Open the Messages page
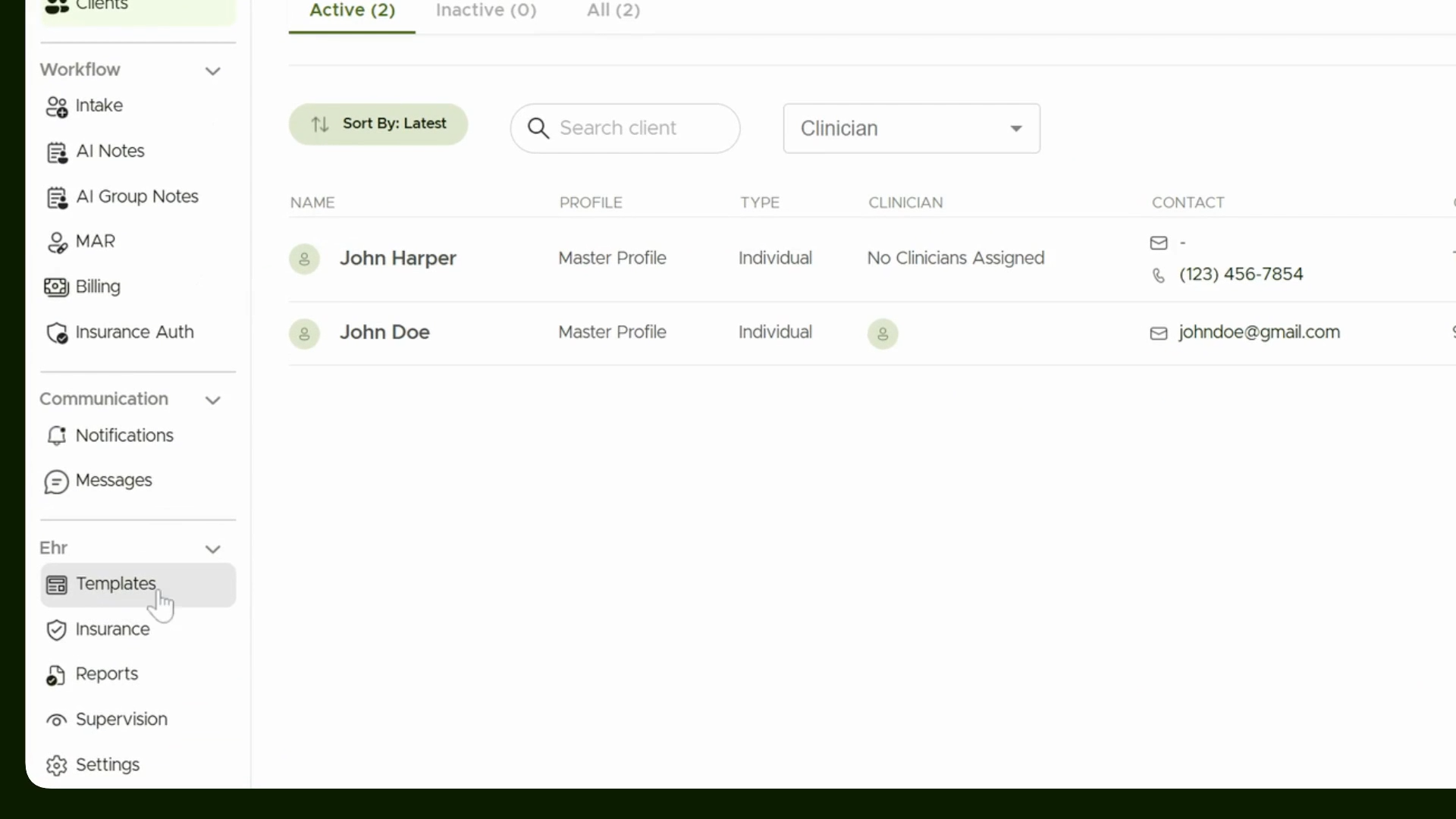This screenshot has width=1456, height=819. (137, 481)
